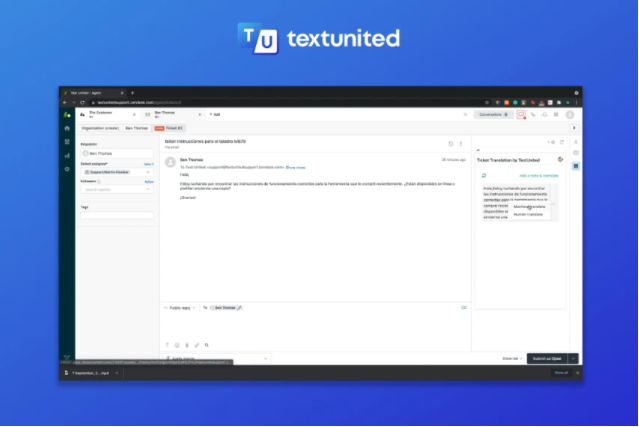Click the ticket events history icon
Image resolution: width=639 pixels, height=427 pixels.
click(x=451, y=144)
